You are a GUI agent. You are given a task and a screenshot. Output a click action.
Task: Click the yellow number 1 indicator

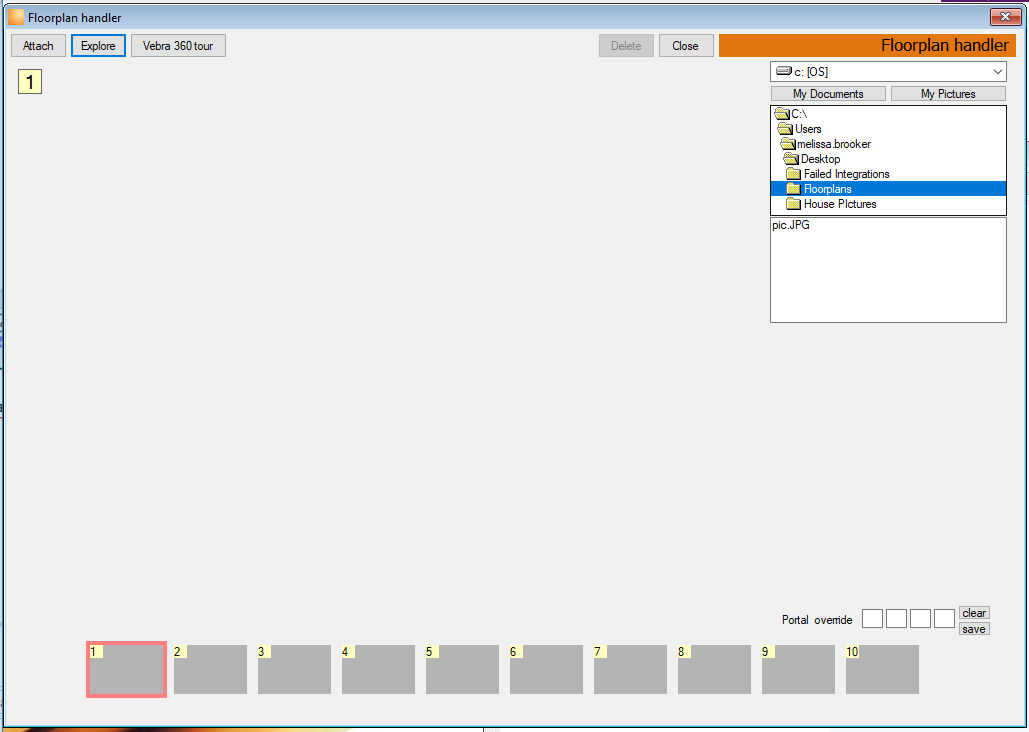[x=30, y=81]
